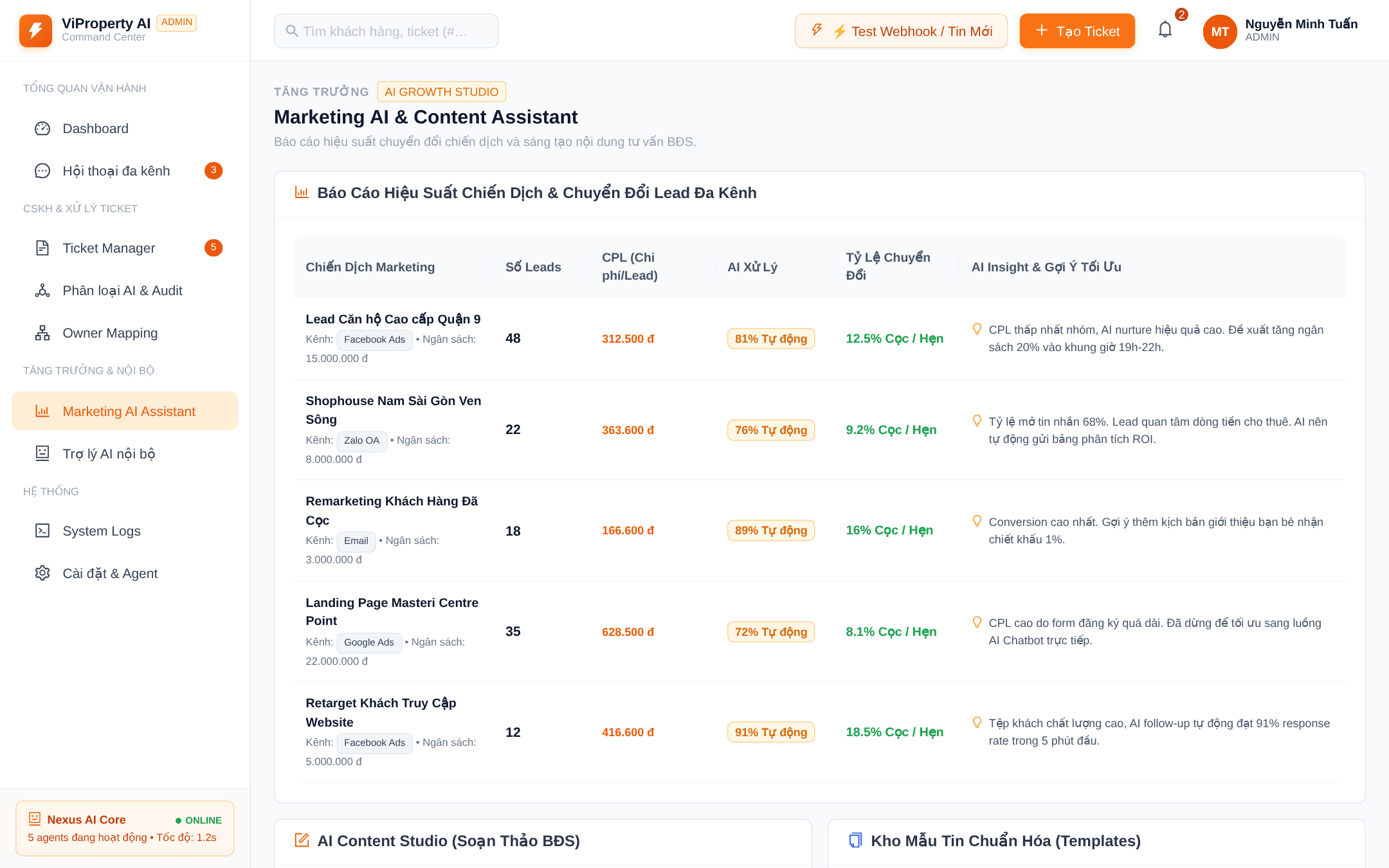Viewport: 1389px width, 868px height.
Task: Click the badge 5 beside Ticket Manager
Action: point(213,248)
